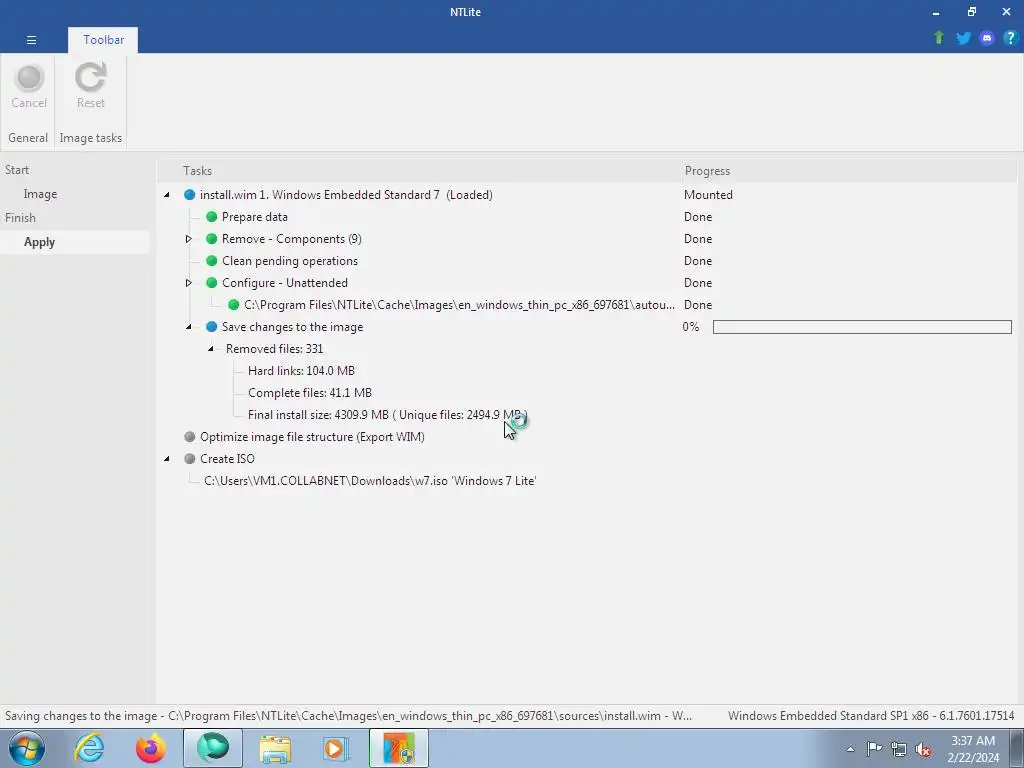Switch to the Toolbar tab
This screenshot has height=768, width=1024.
click(x=103, y=40)
